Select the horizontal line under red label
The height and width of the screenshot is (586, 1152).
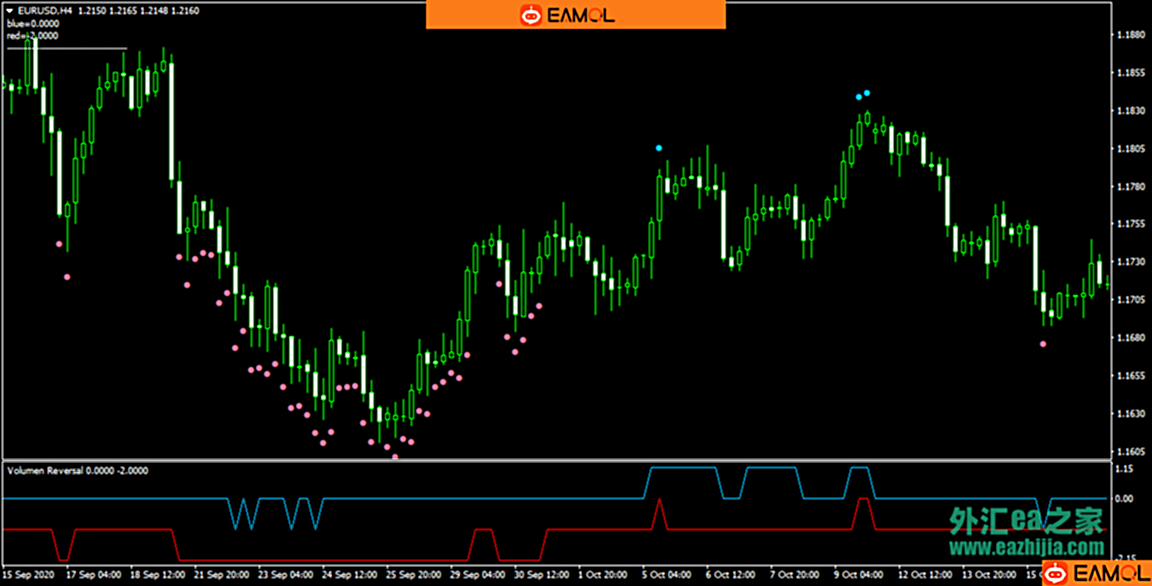pos(66,48)
